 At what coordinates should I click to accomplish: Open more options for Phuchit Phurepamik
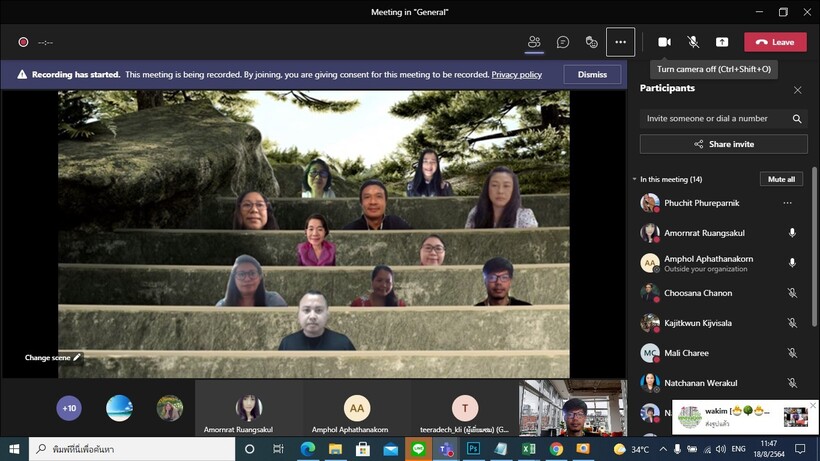787,203
